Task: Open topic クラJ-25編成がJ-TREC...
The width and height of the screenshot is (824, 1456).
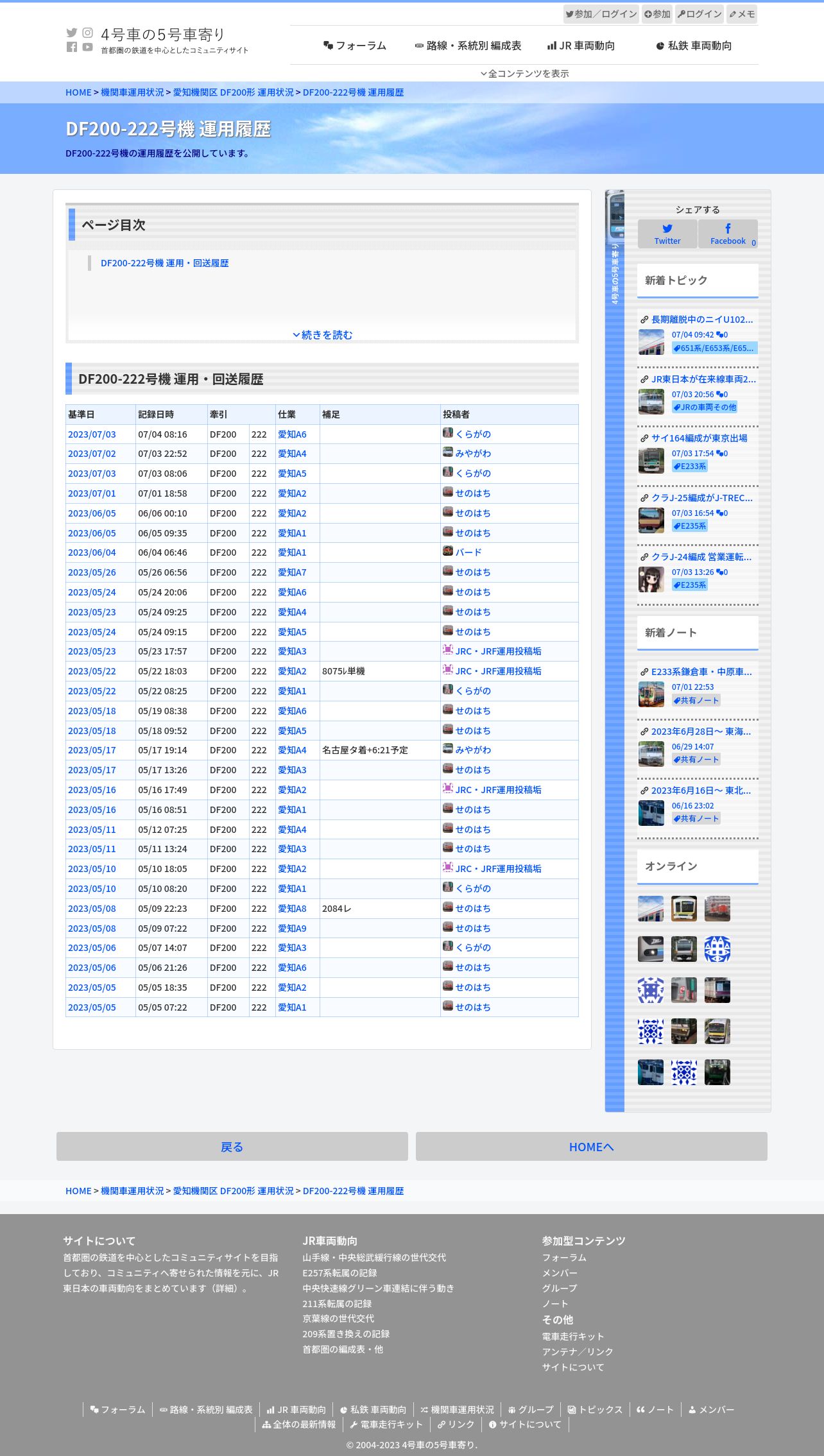Action: coord(702,498)
